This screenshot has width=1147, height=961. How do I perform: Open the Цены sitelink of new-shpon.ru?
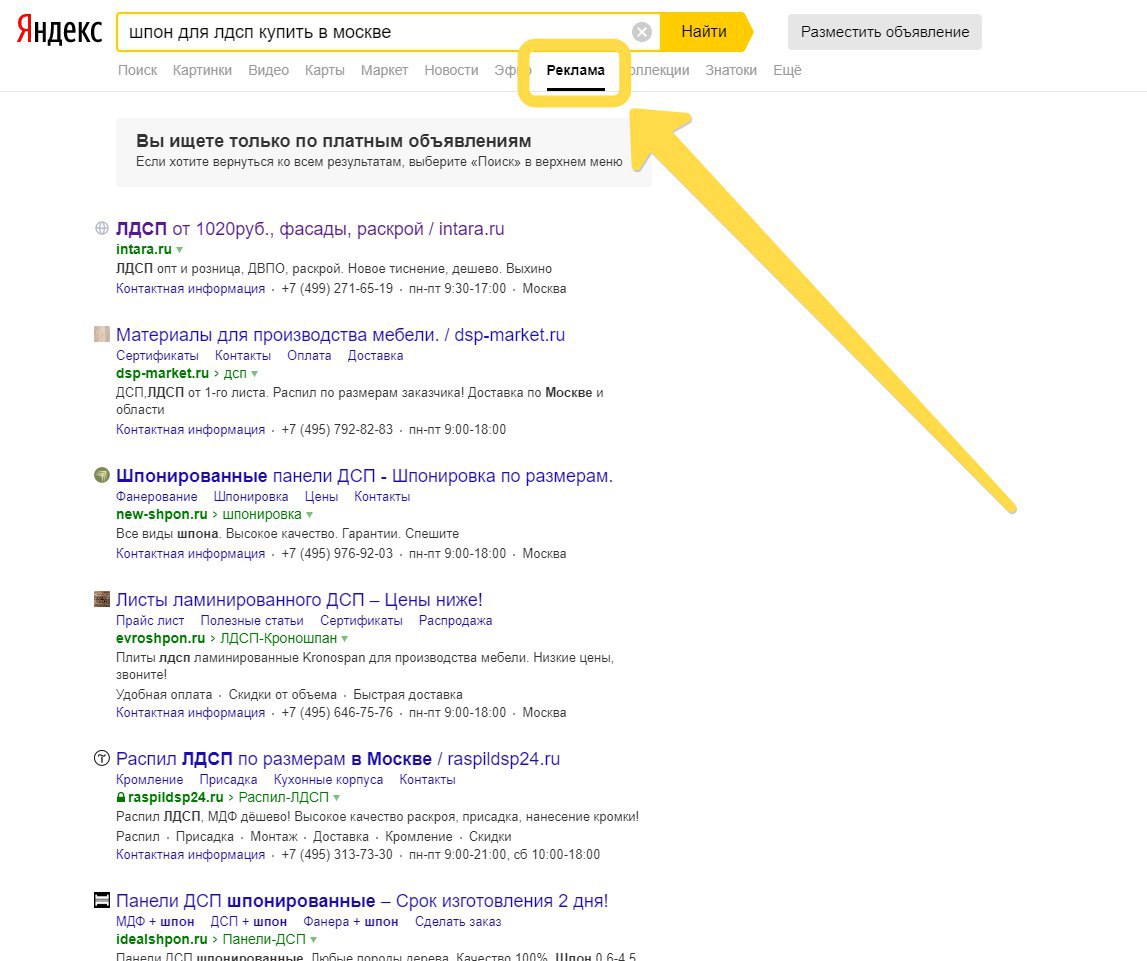[x=321, y=497]
